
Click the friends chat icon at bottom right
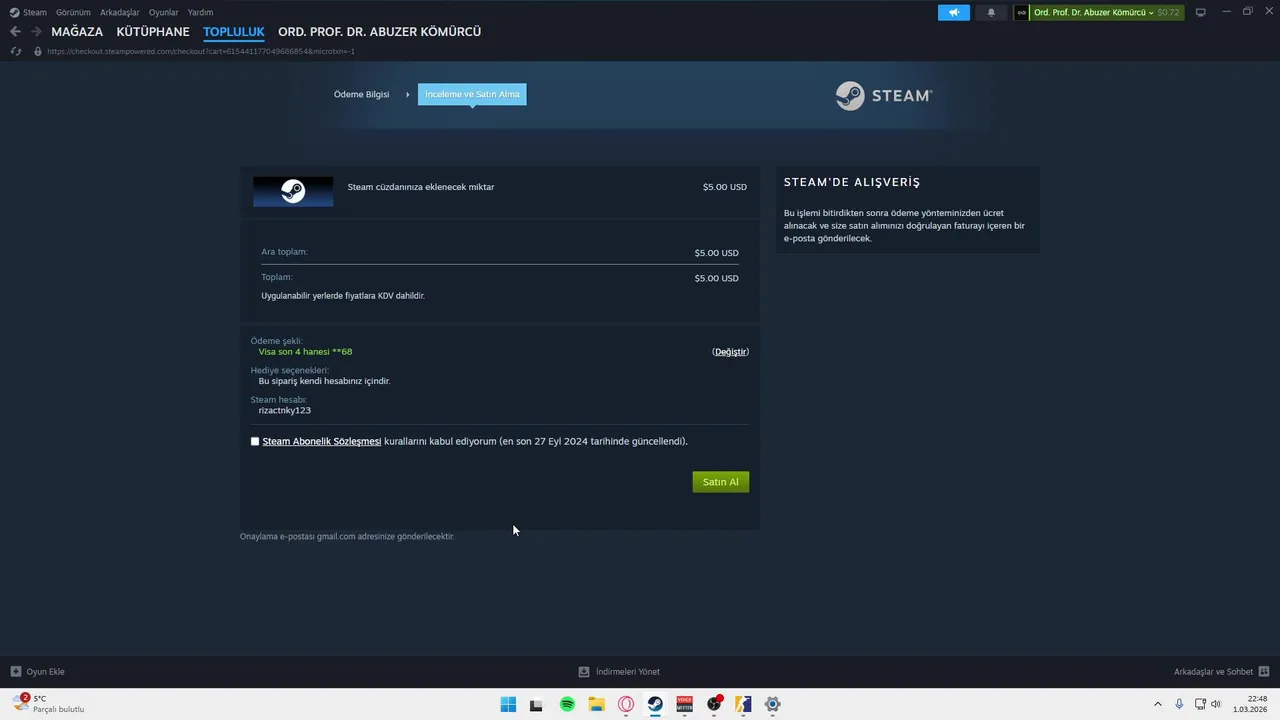pyautogui.click(x=1264, y=672)
